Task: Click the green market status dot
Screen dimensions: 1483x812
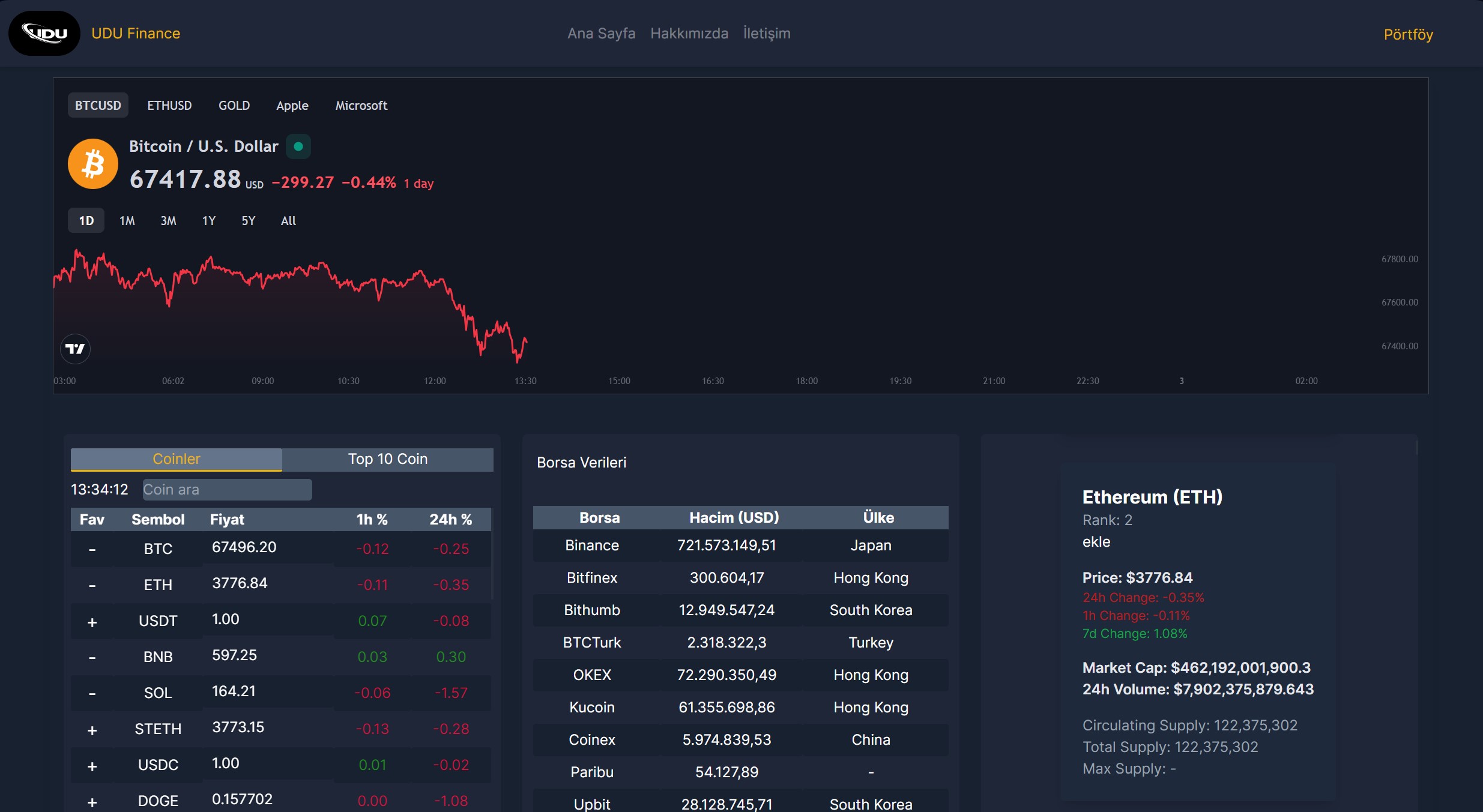Action: click(x=298, y=146)
